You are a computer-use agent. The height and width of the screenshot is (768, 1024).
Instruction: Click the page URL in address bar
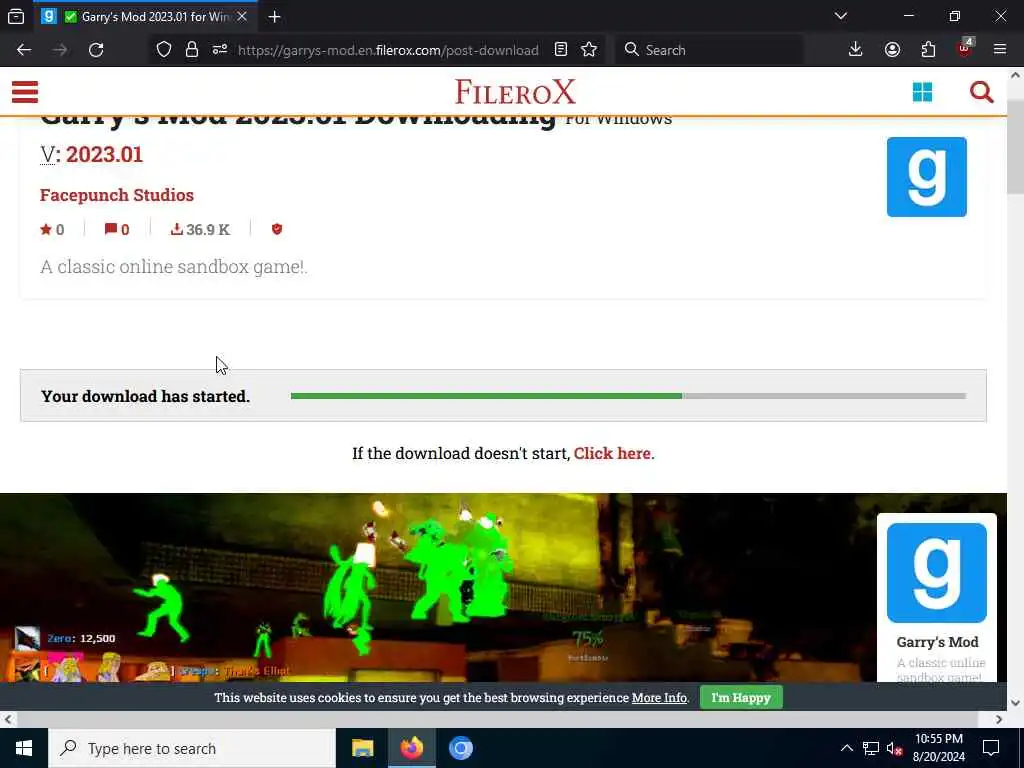pyautogui.click(x=388, y=50)
